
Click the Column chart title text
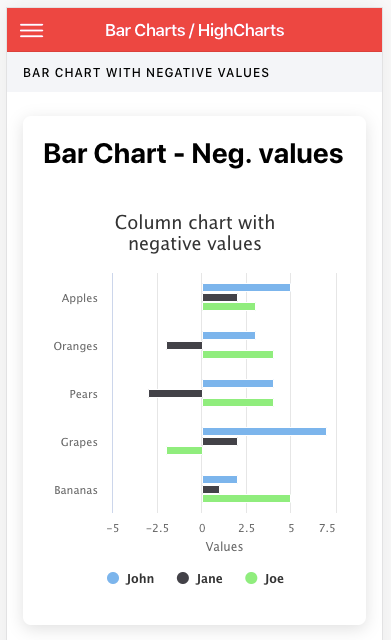(195, 233)
